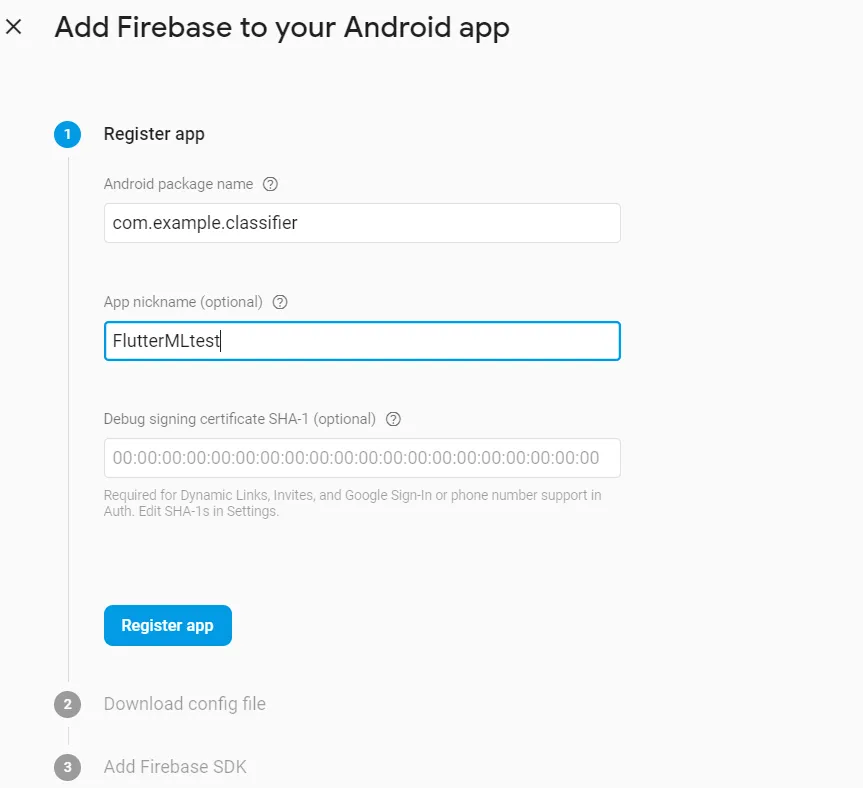Open the help tooltip for App nickname
The image size is (863, 788).
click(x=280, y=302)
